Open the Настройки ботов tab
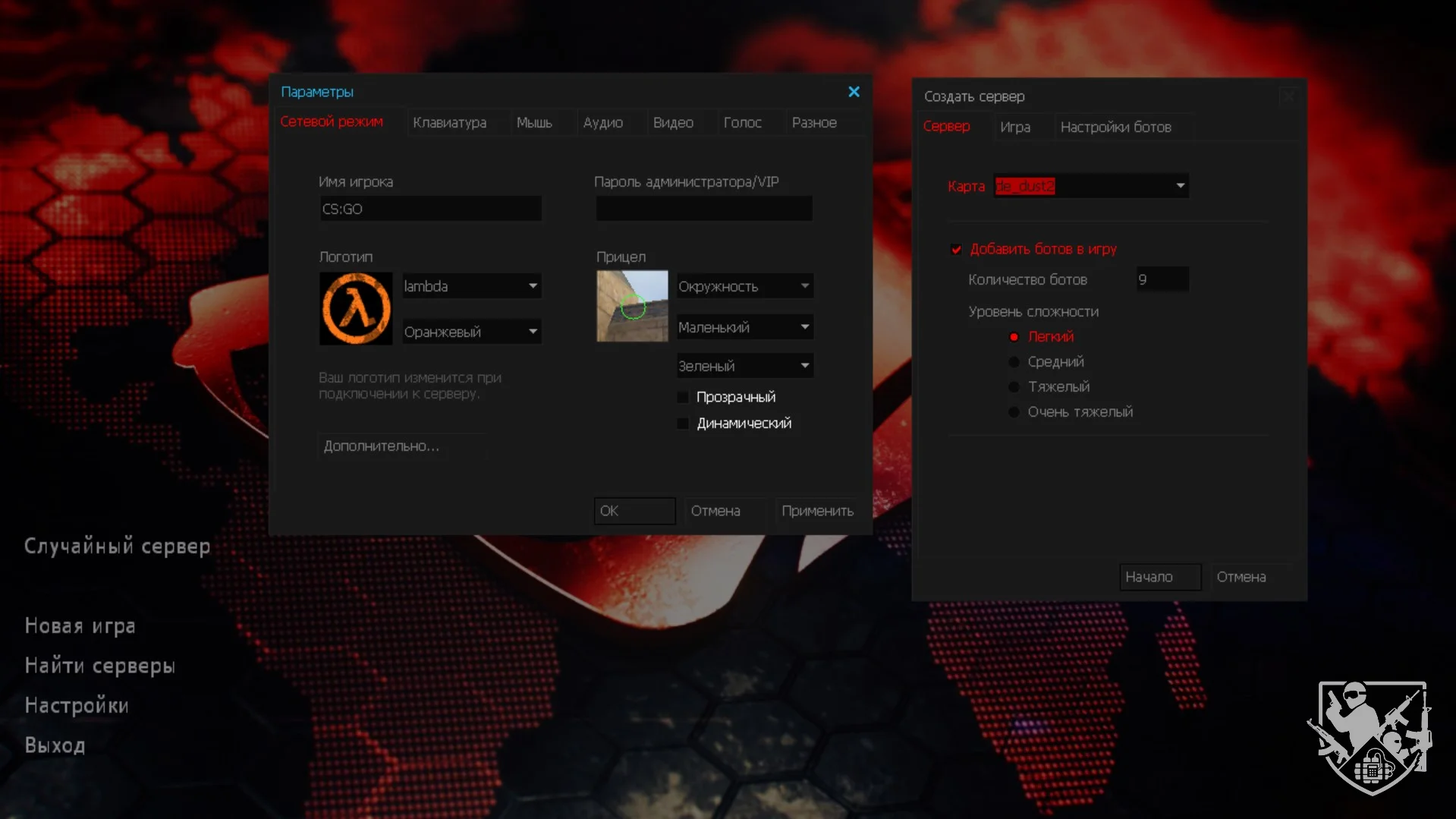The height and width of the screenshot is (819, 1456). [1115, 128]
